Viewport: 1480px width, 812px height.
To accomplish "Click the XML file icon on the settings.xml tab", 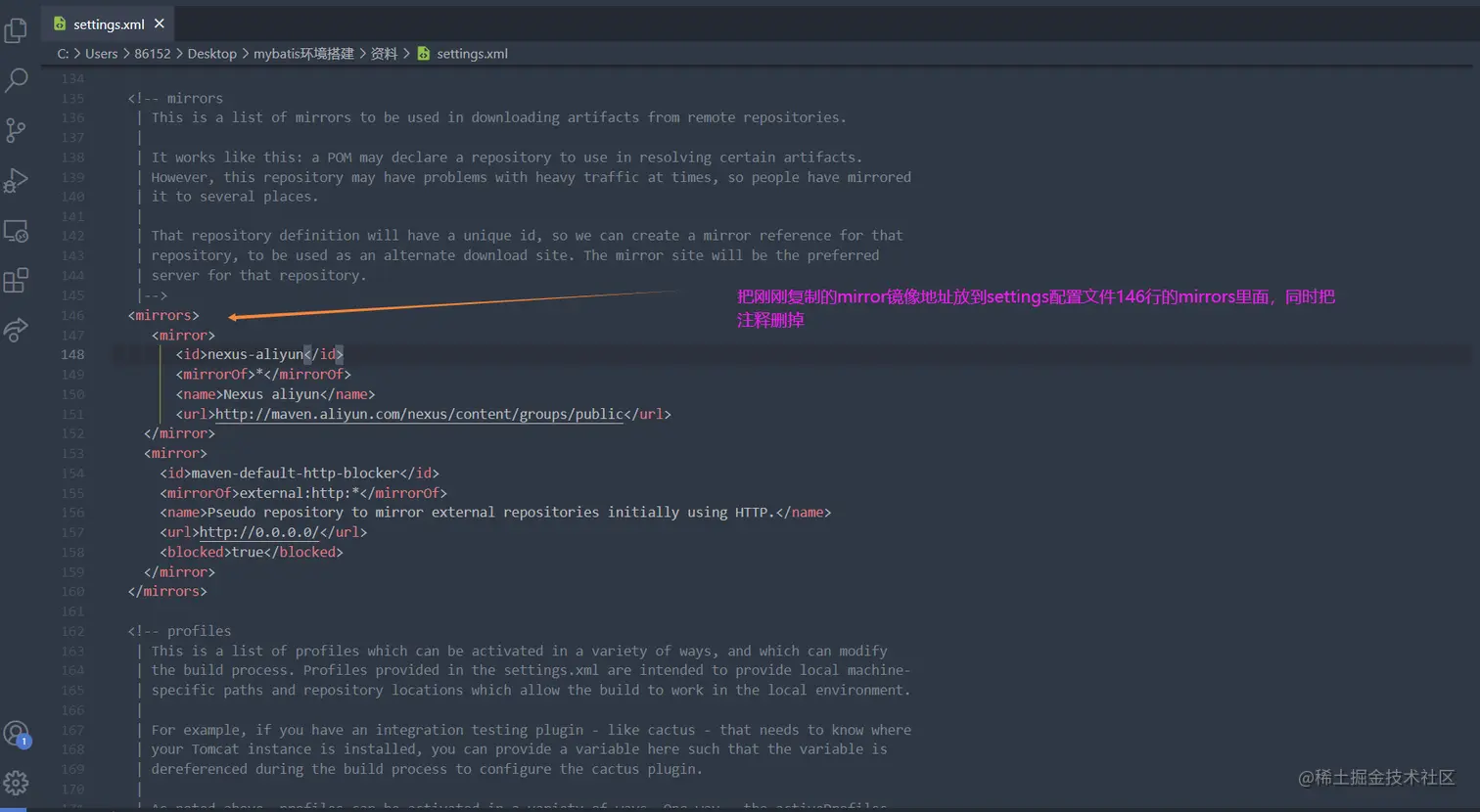I will tap(60, 23).
